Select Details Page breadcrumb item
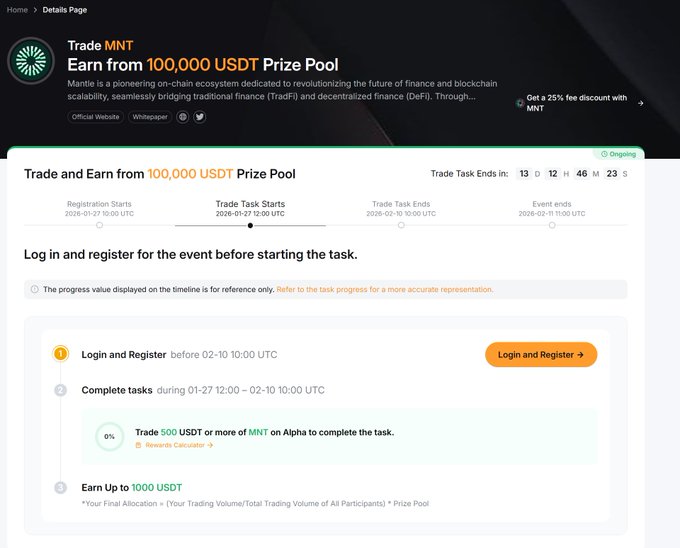This screenshot has height=548, width=680. coord(63,10)
